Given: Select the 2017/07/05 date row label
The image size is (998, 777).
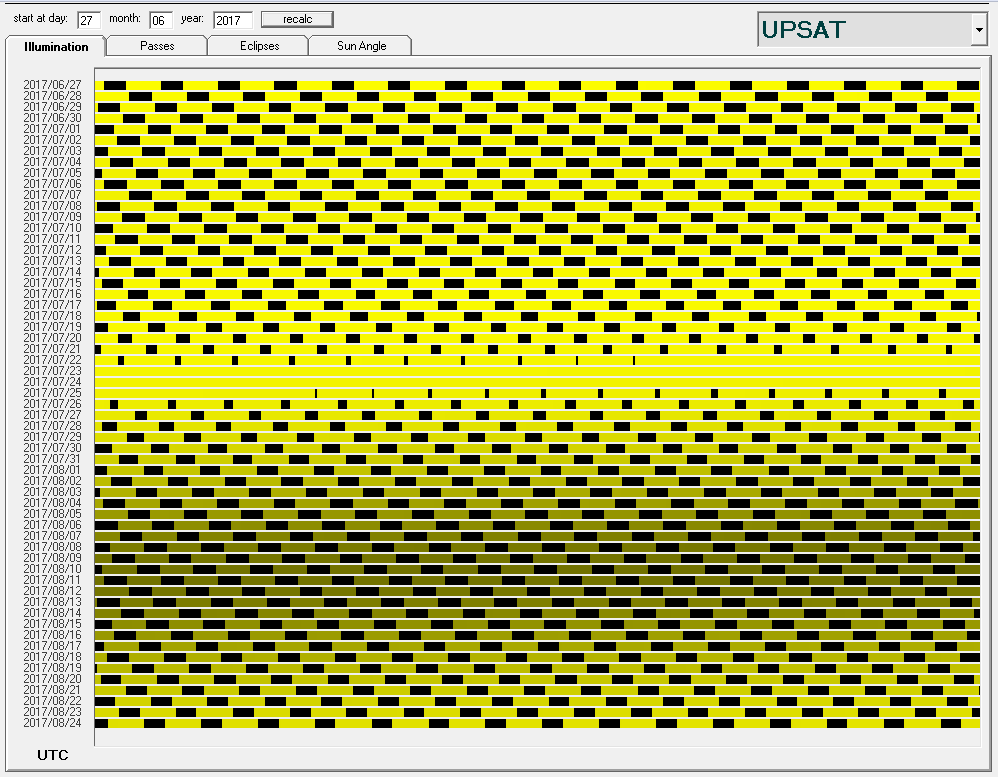Looking at the screenshot, I should tap(53, 172).
